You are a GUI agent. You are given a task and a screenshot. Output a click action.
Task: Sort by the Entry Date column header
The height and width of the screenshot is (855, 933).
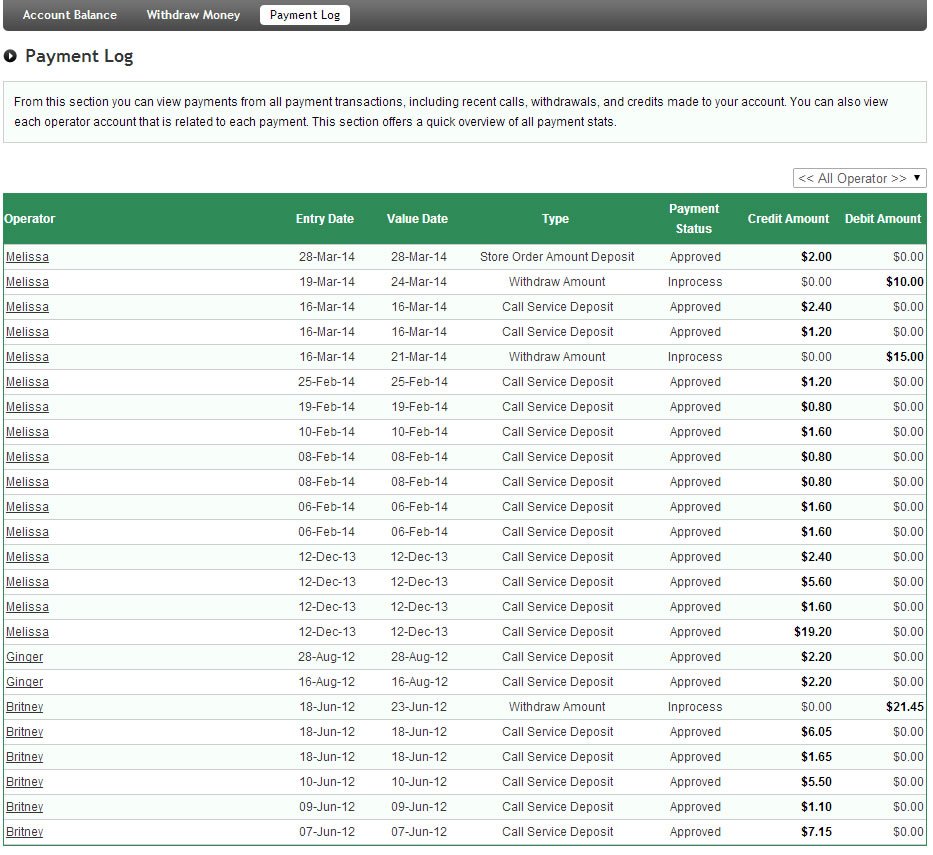[x=324, y=218]
